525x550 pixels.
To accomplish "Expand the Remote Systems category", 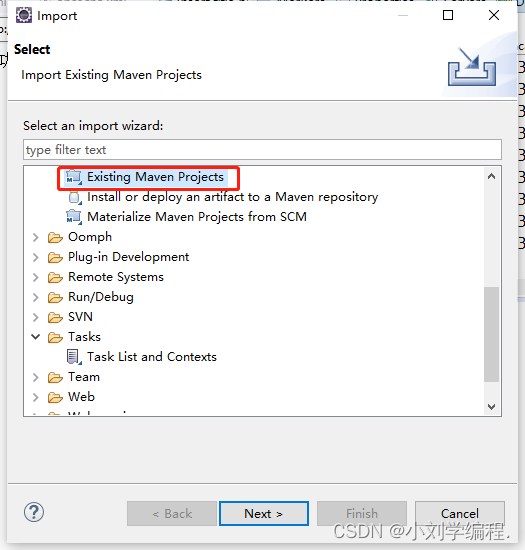I will 35,277.
